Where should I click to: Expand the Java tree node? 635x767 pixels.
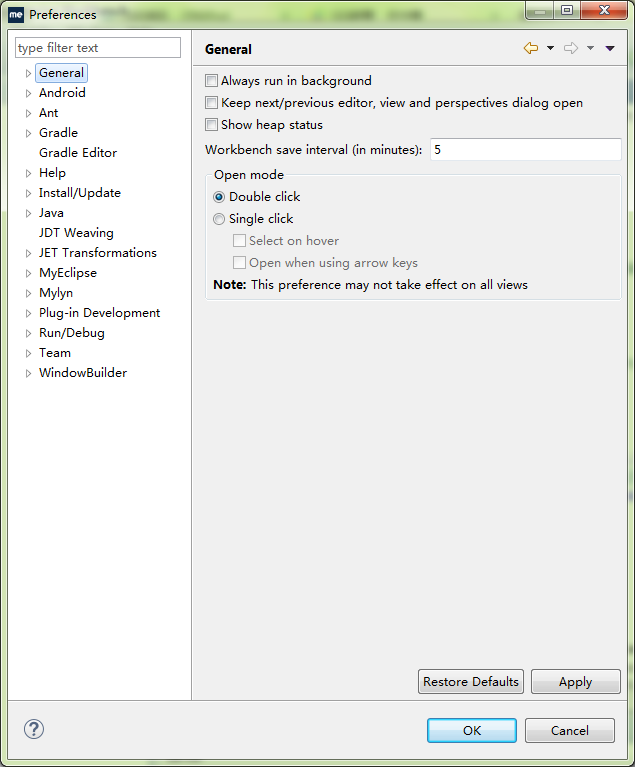(28, 213)
